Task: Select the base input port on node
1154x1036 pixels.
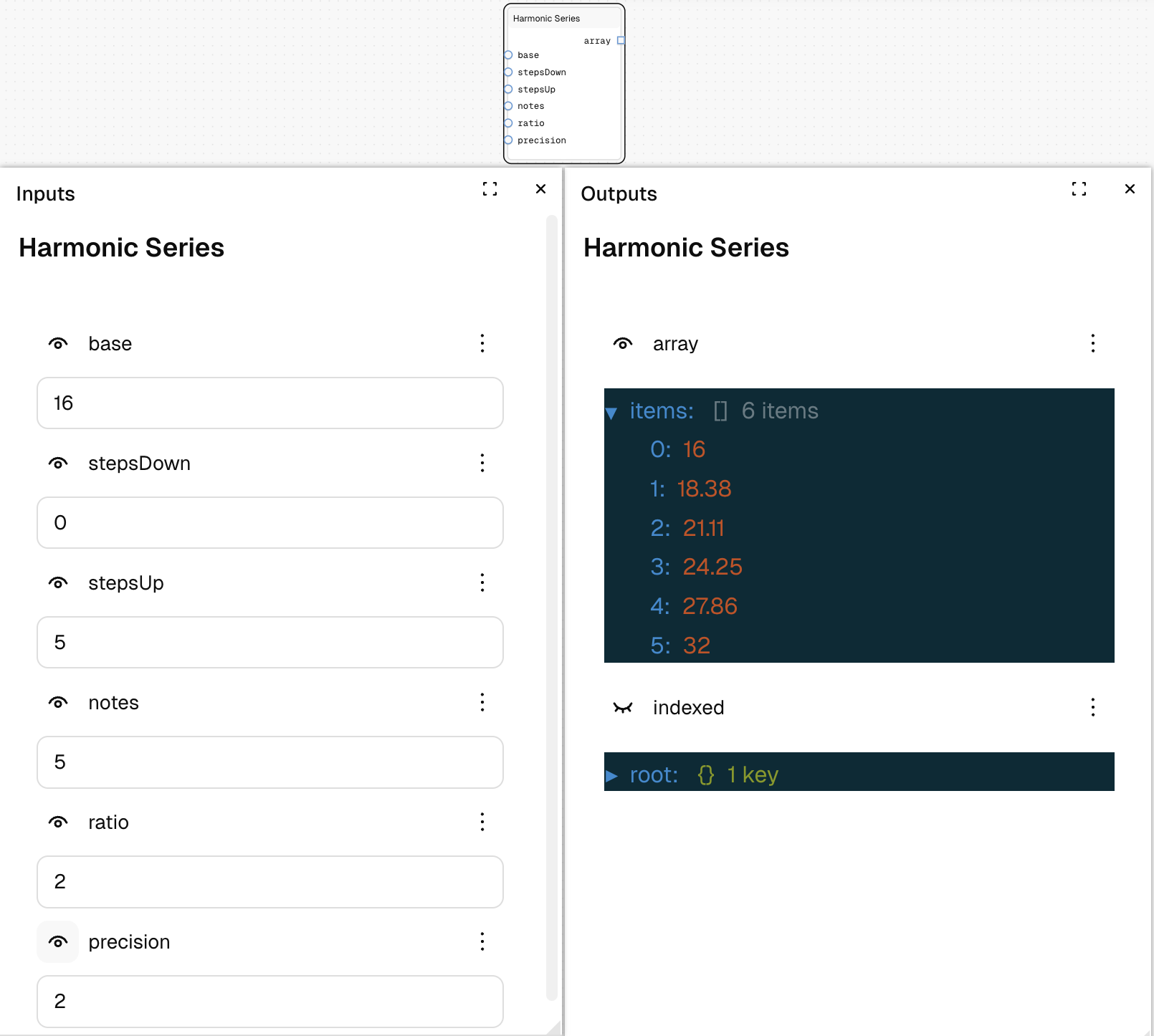Action: coord(508,55)
